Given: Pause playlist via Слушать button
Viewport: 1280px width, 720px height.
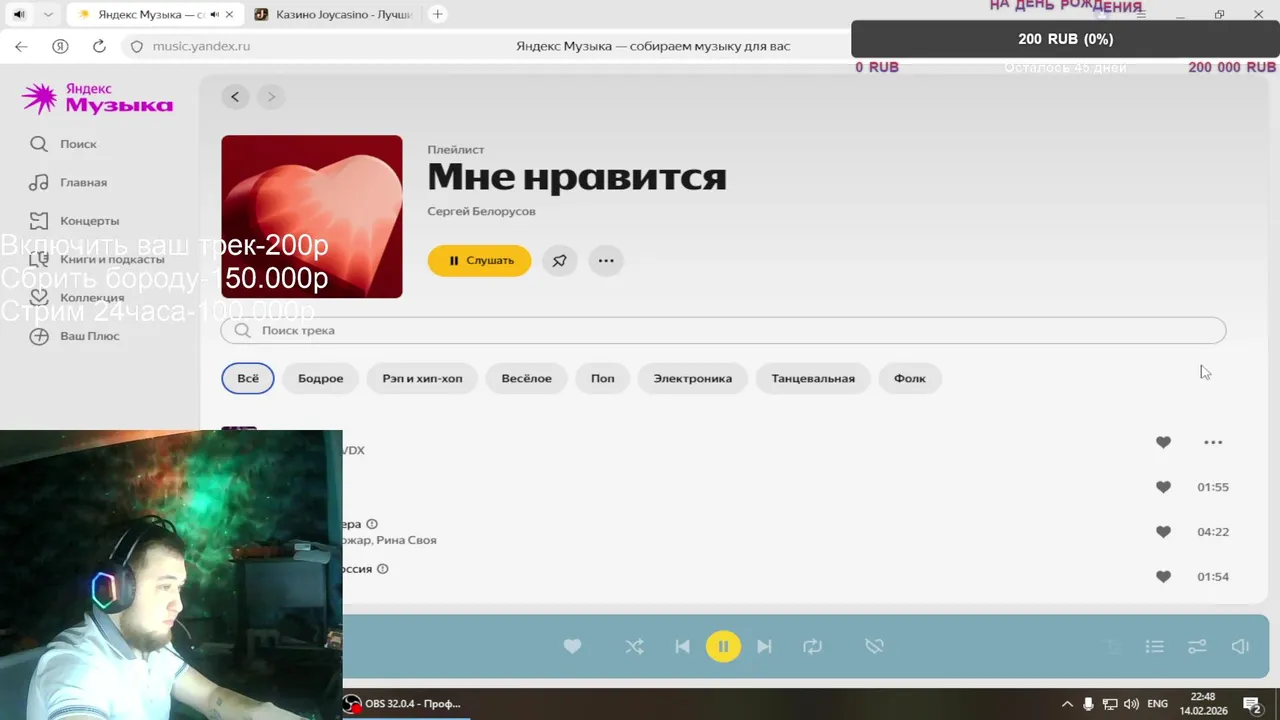Looking at the screenshot, I should 479,261.
